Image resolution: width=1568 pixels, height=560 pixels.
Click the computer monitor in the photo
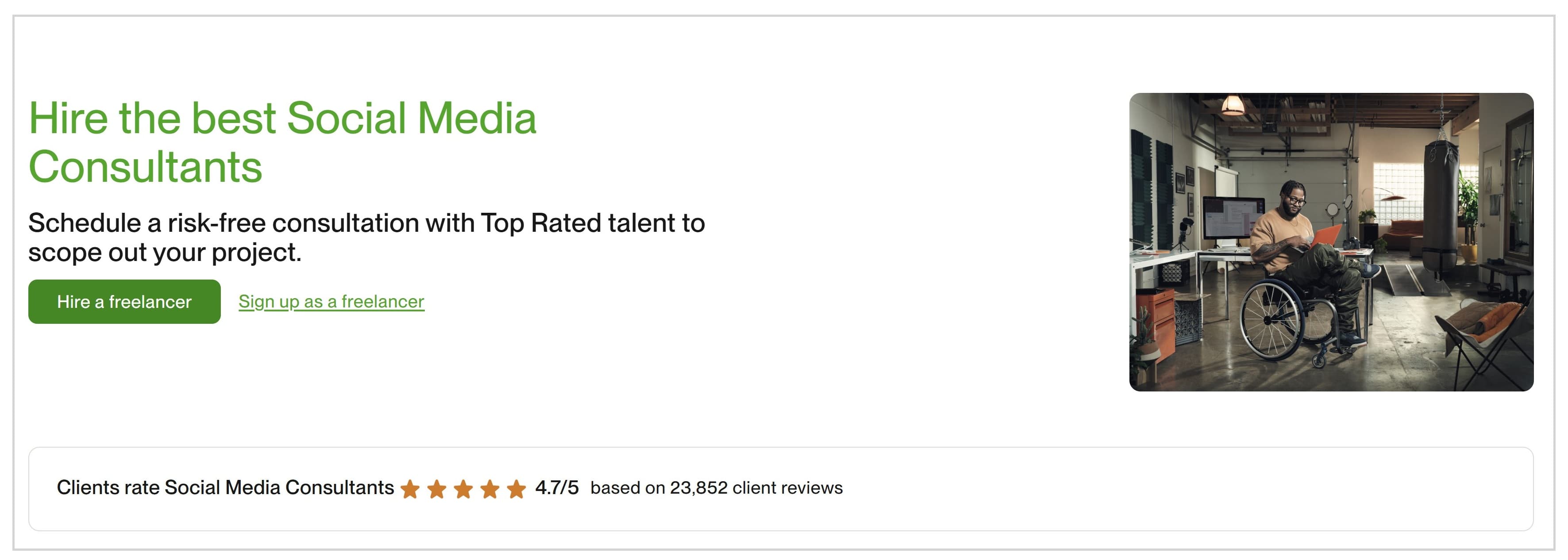point(1231,219)
